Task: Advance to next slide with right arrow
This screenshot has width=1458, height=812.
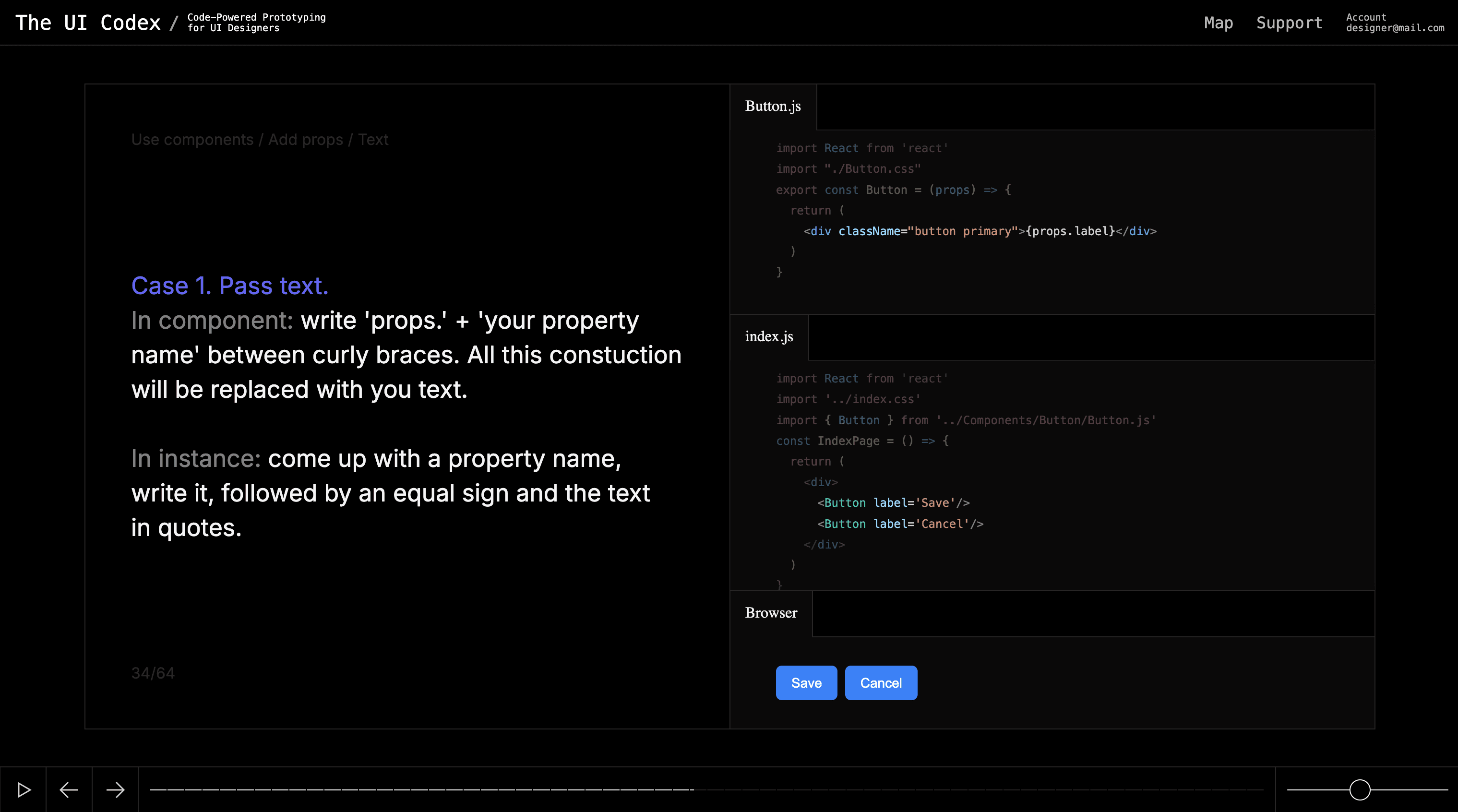Action: [x=115, y=789]
